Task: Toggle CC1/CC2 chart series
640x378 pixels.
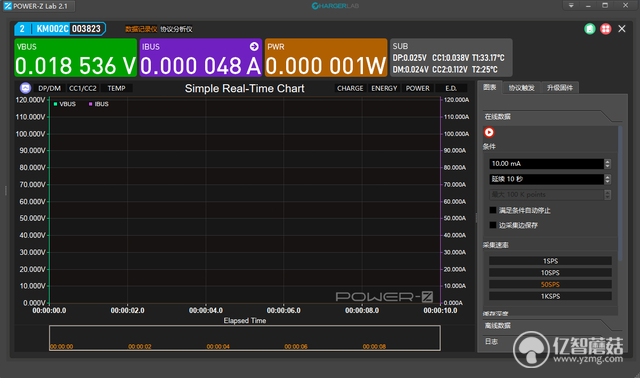Action: click(x=83, y=88)
